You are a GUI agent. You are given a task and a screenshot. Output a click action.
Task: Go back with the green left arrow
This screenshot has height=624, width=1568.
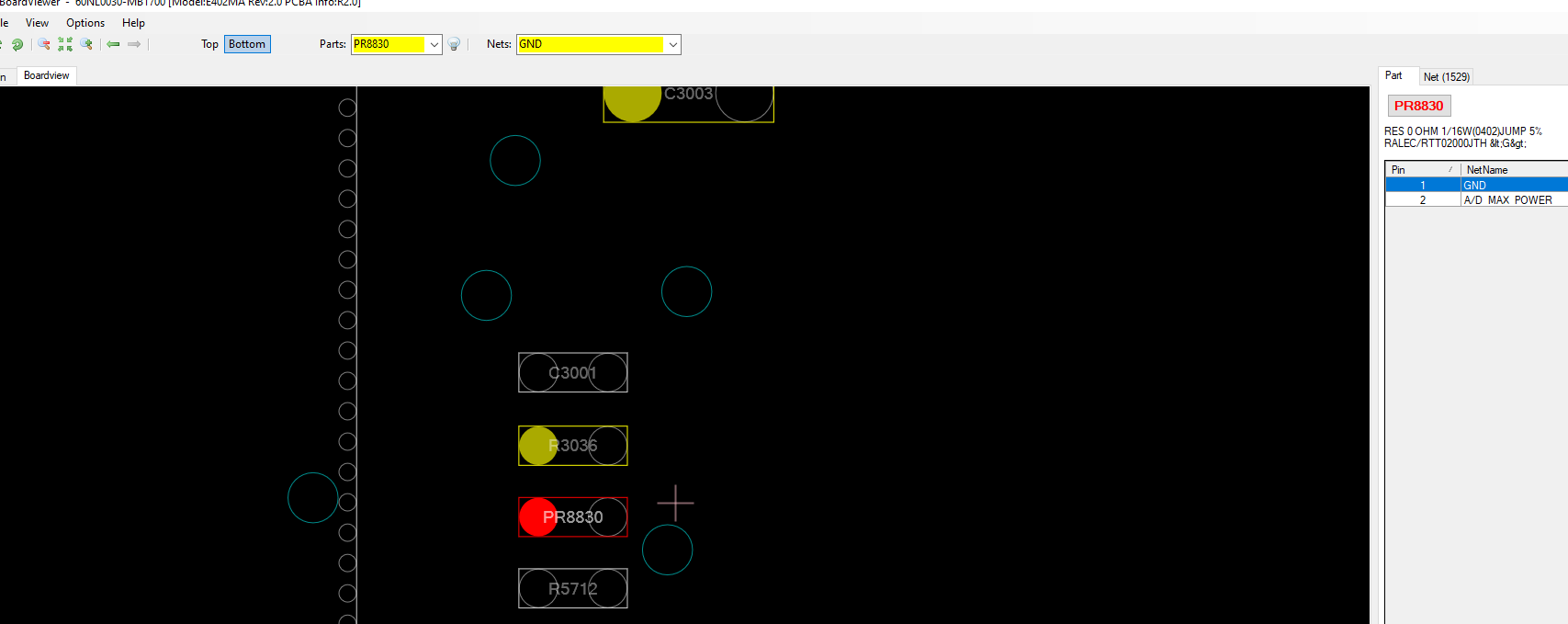point(113,44)
